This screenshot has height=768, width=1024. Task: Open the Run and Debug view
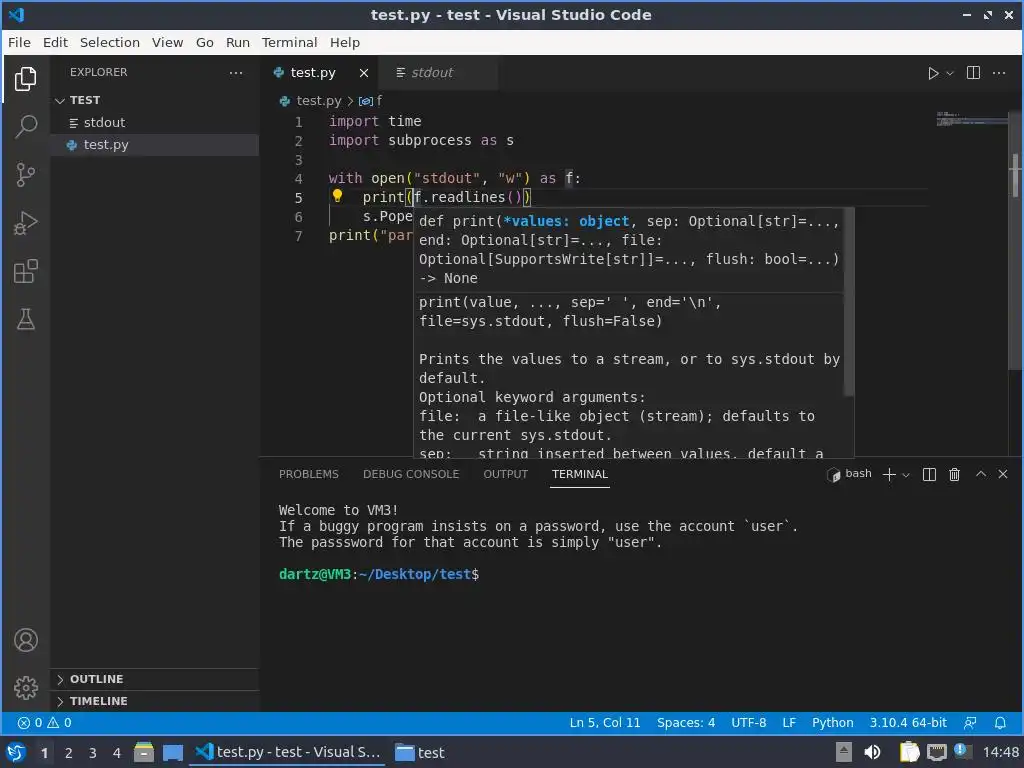point(25,223)
